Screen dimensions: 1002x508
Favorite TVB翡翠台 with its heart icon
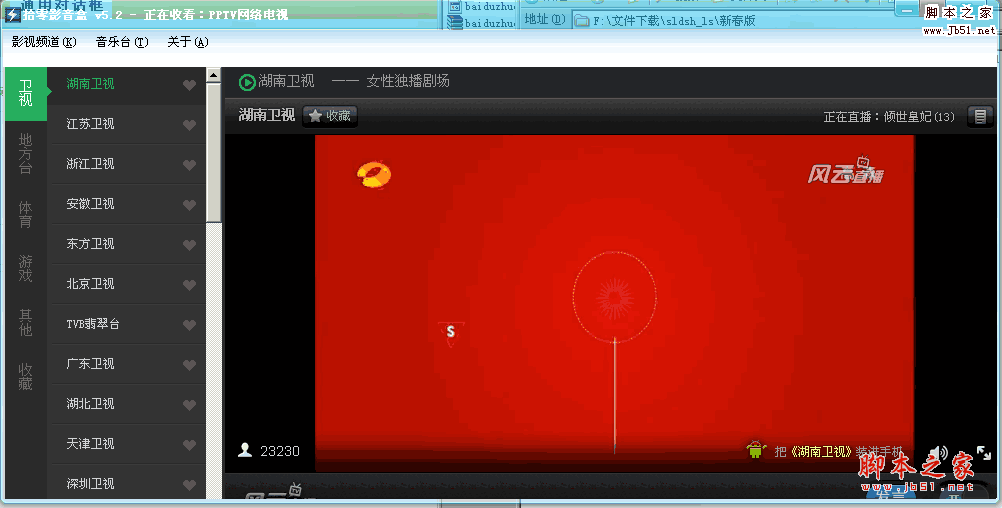click(189, 325)
